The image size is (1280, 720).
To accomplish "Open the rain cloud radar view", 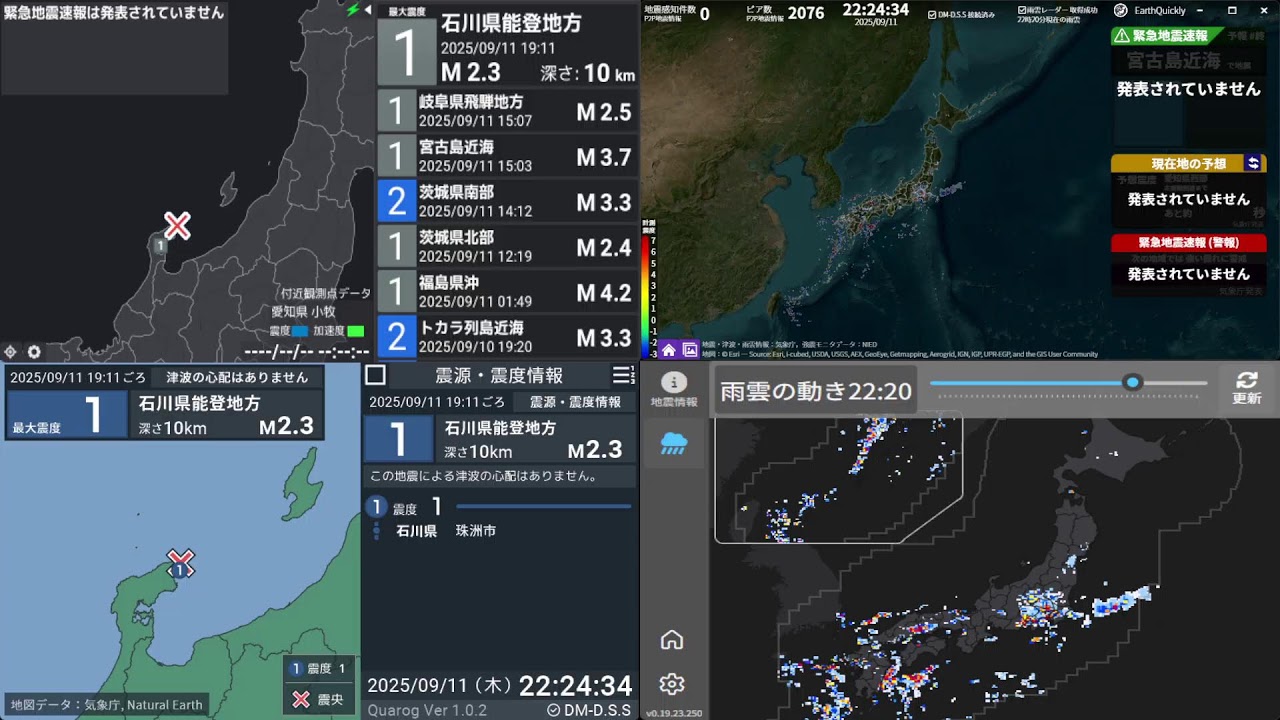I will pyautogui.click(x=673, y=445).
